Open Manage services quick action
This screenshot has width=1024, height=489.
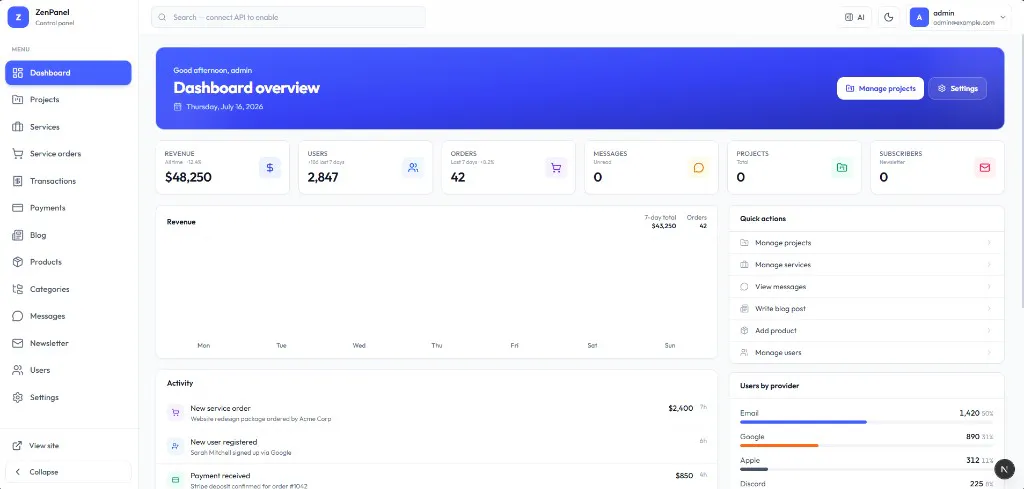pos(867,265)
